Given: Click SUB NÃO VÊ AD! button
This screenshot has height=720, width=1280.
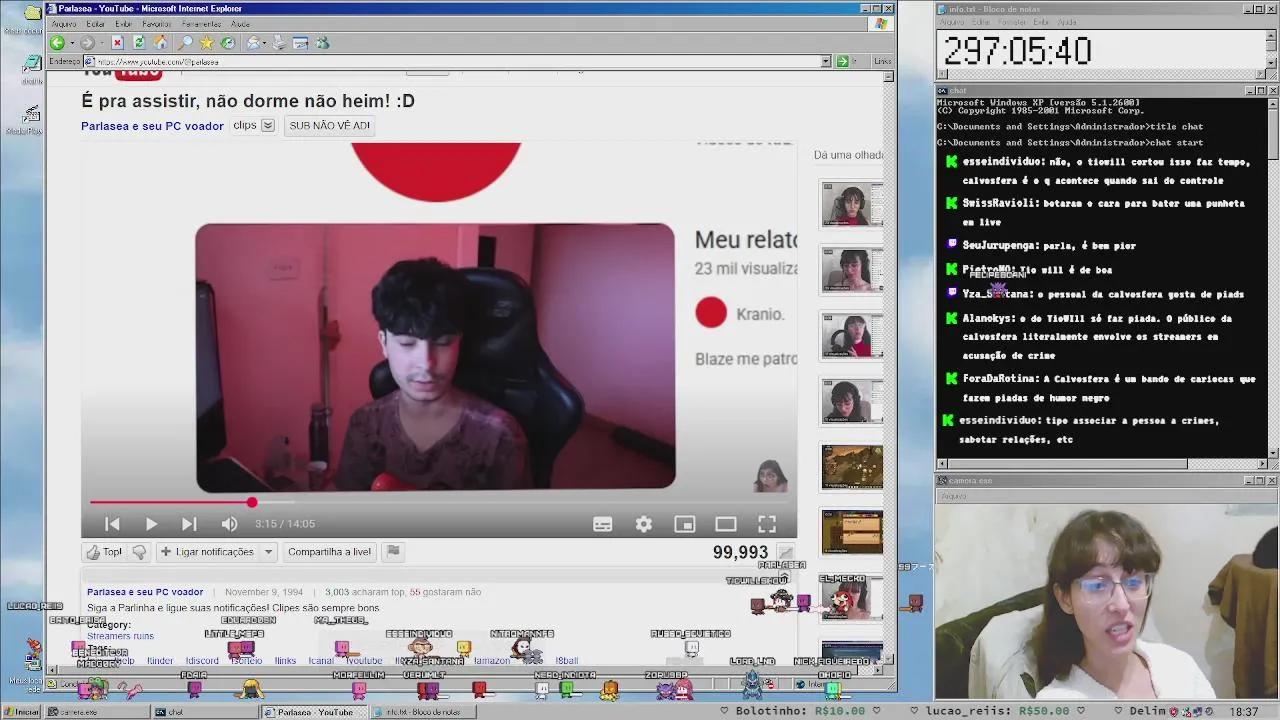Looking at the screenshot, I should click(329, 126).
